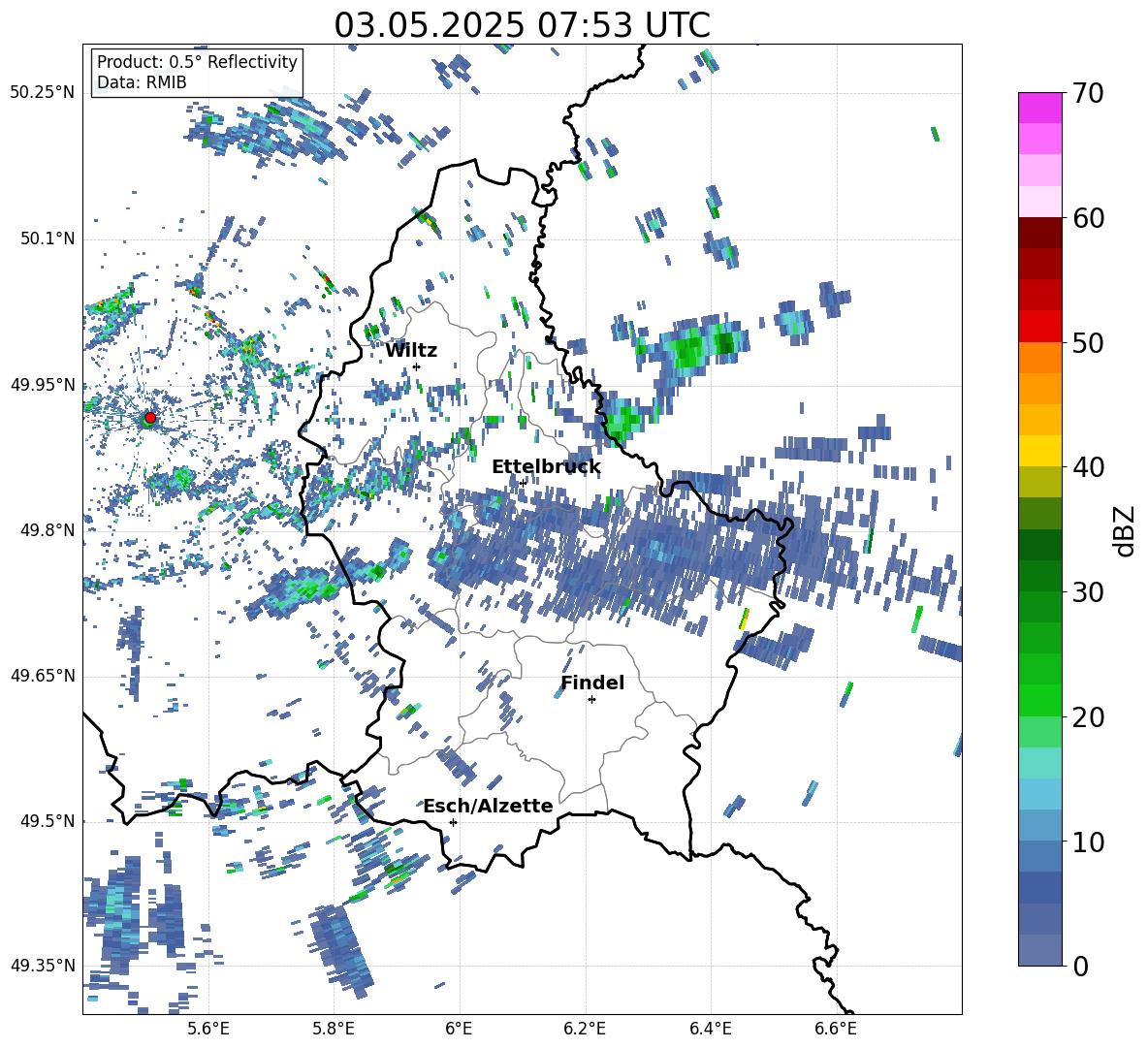1148x1048 pixels.
Task: Click the 49.5°N latitude label
Action: [48, 821]
